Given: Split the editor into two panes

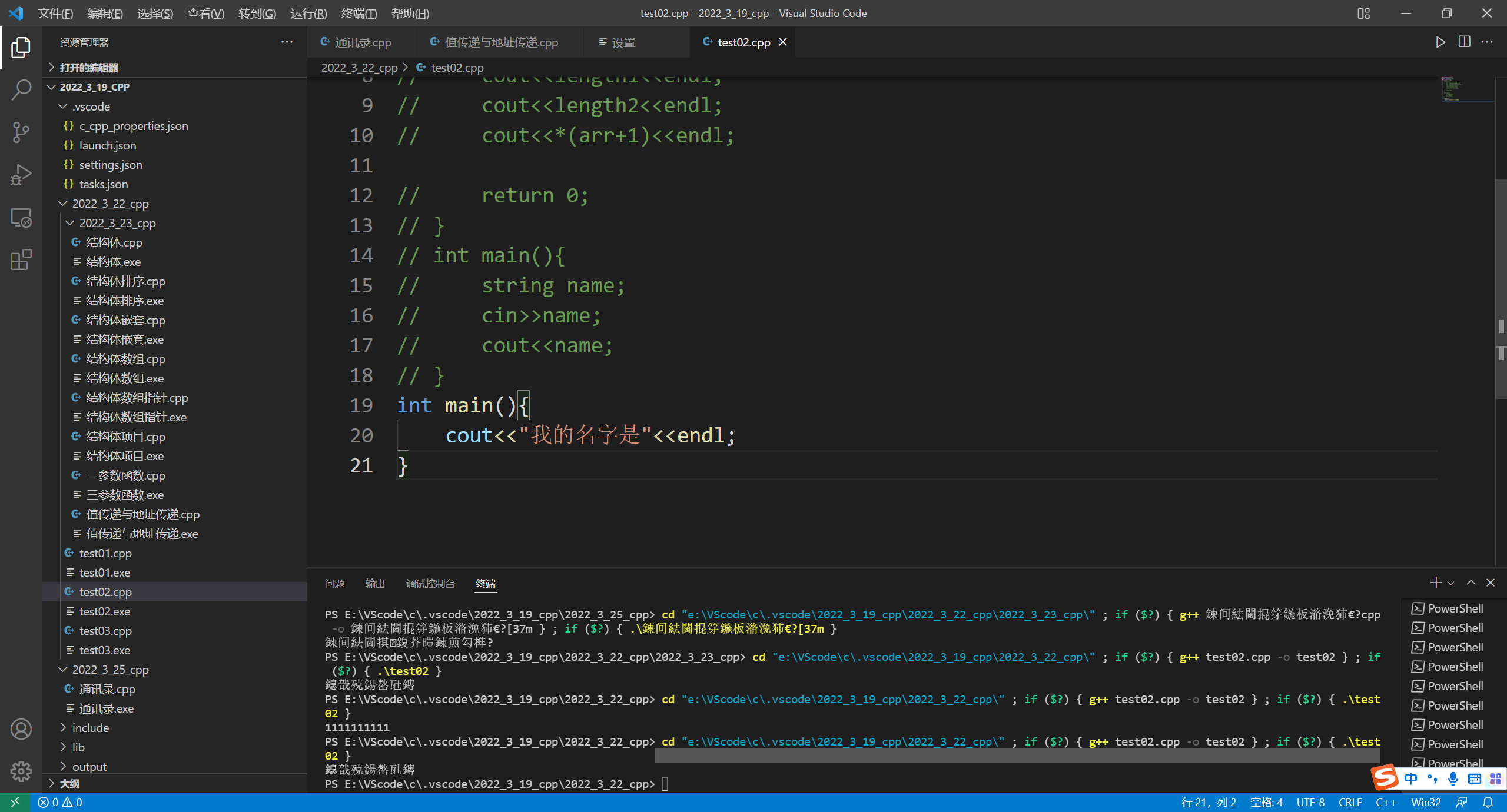Looking at the screenshot, I should [x=1463, y=42].
